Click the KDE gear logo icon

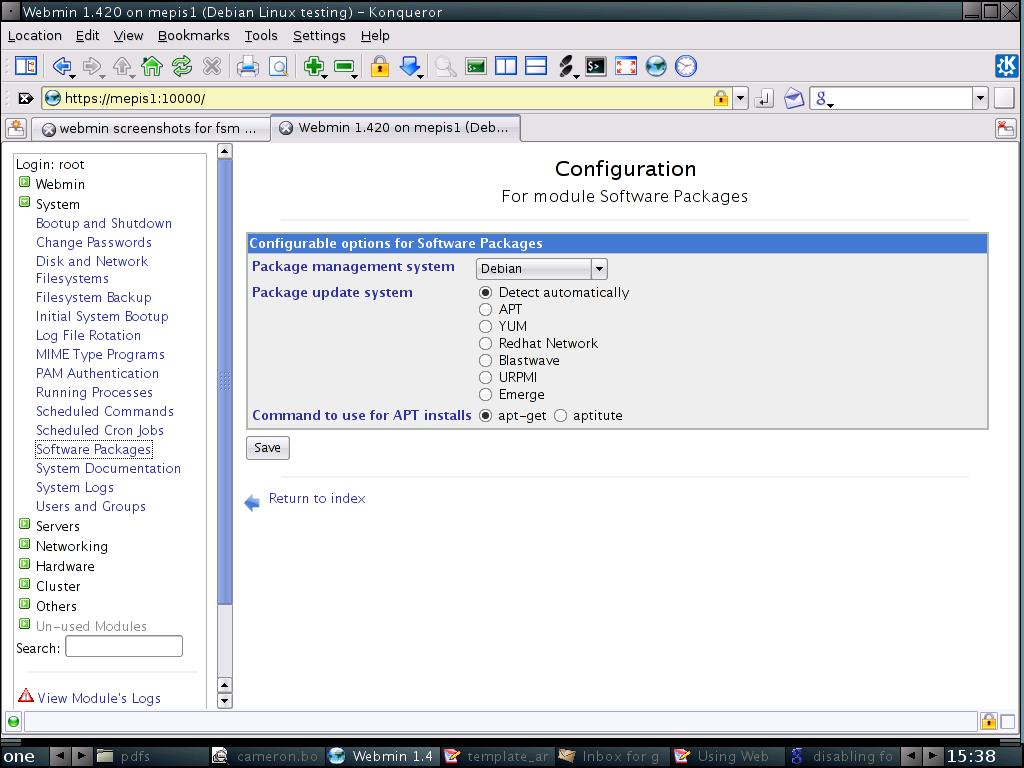click(x=1006, y=66)
